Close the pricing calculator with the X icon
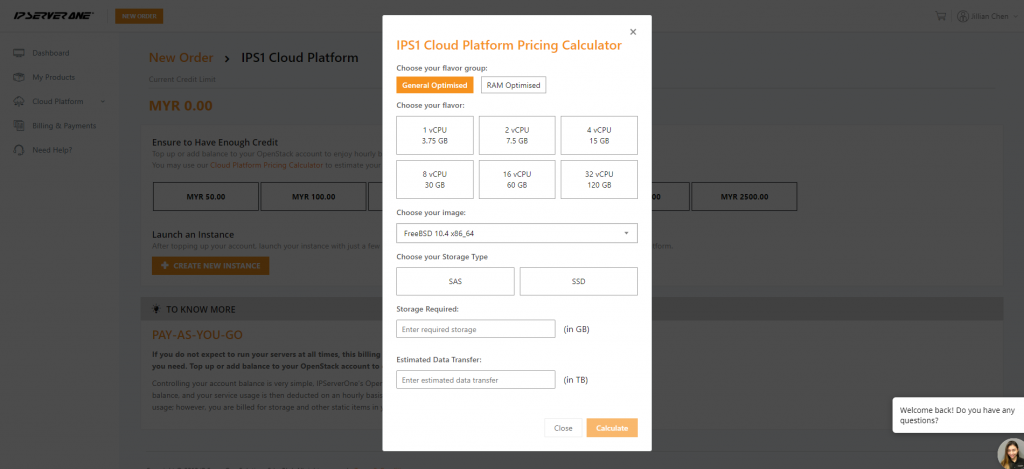The image size is (1024, 469). [x=632, y=32]
